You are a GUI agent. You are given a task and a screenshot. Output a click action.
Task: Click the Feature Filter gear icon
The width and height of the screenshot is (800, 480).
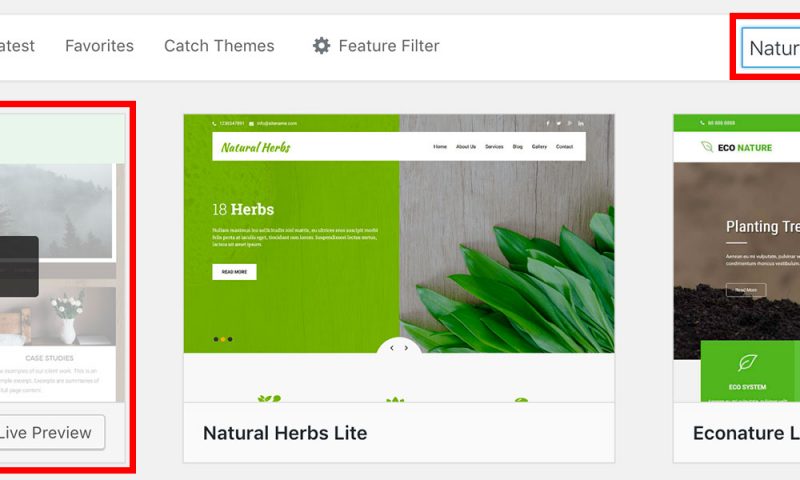click(321, 46)
